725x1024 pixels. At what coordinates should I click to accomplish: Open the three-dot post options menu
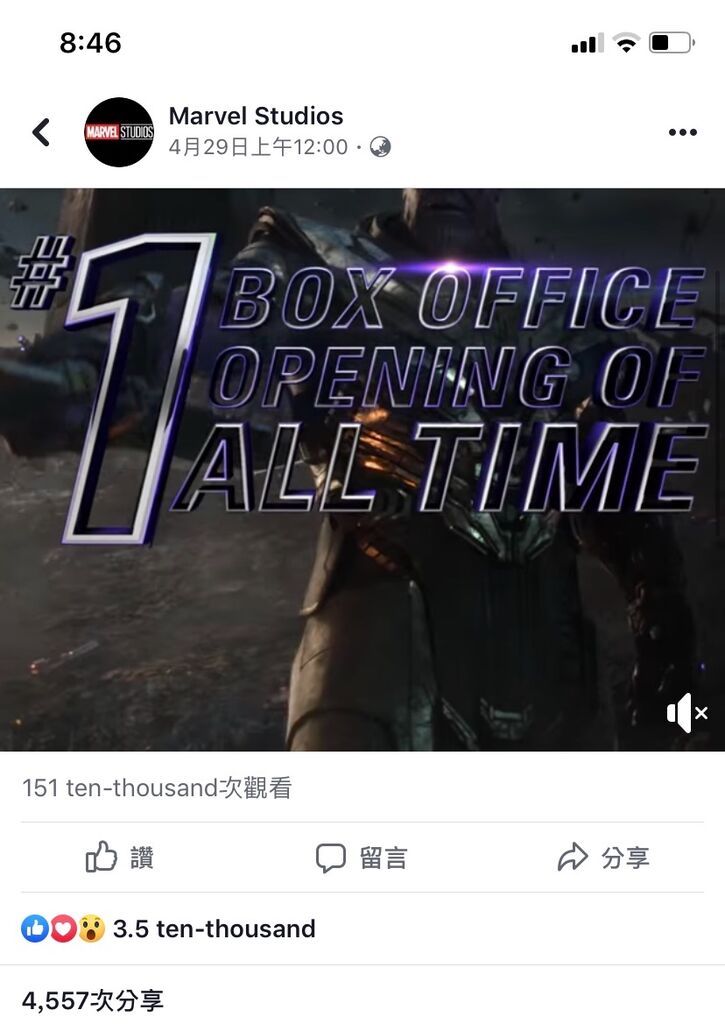683,133
